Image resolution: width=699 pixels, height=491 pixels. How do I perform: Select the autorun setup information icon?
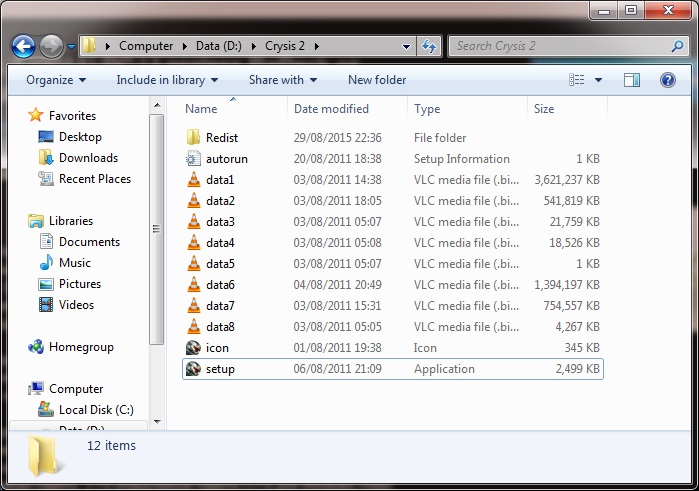(x=193, y=158)
